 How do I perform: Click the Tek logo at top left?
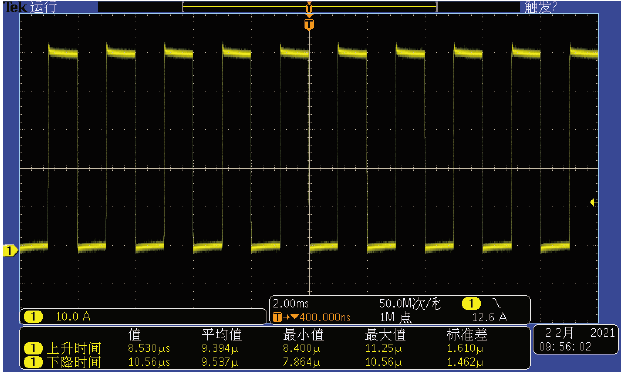click(15, 7)
